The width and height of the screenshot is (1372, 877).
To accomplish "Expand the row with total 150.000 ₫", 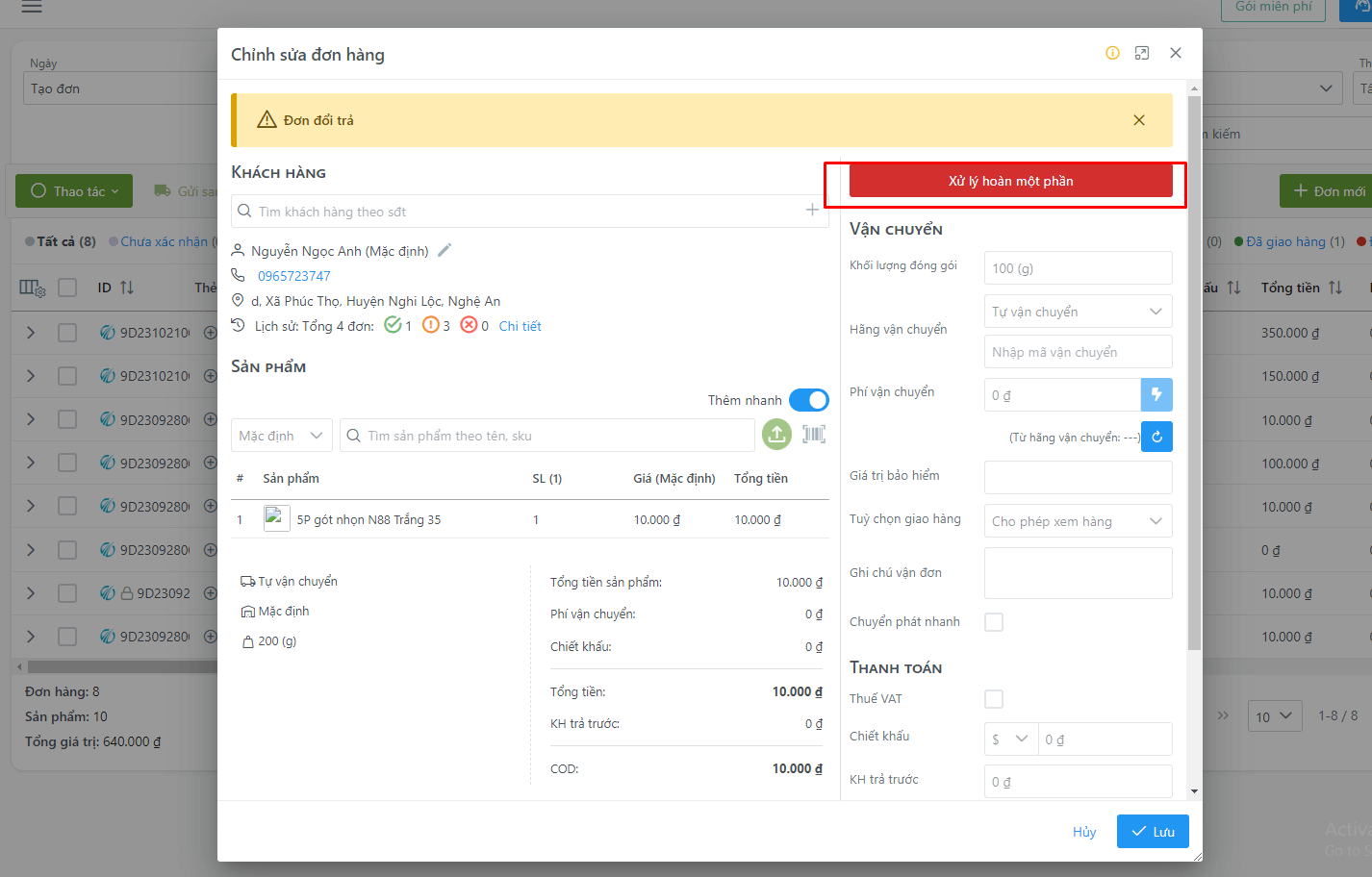I will pyautogui.click(x=31, y=376).
